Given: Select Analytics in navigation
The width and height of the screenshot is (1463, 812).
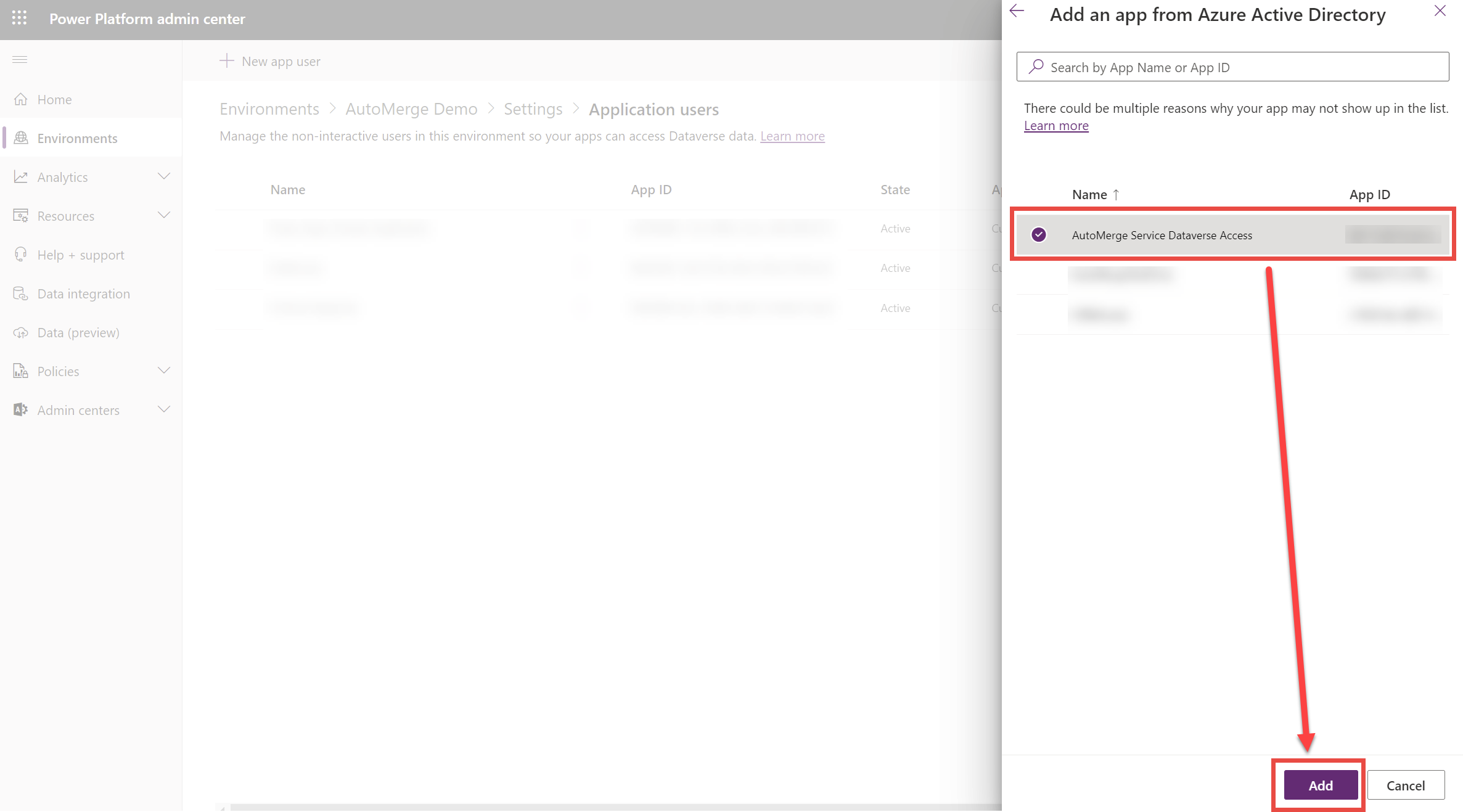Looking at the screenshot, I should point(91,177).
